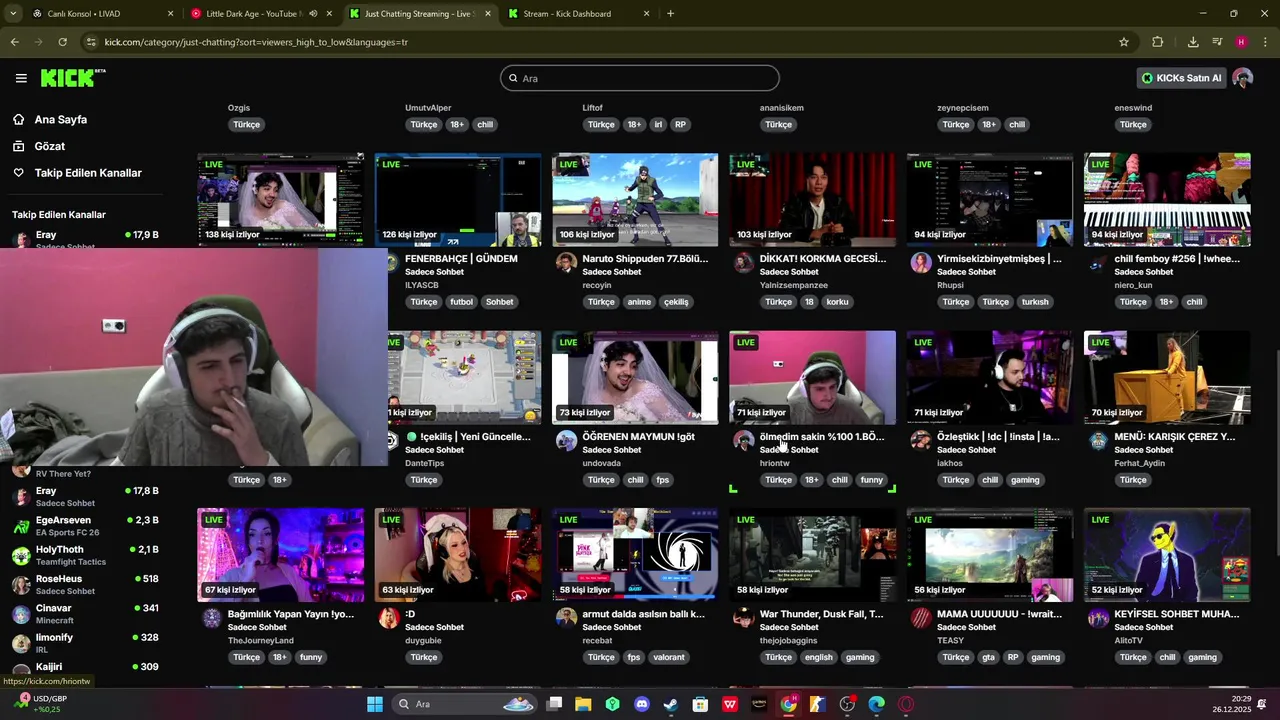
Task: Open Opera GX from the taskbar
Action: [906, 704]
